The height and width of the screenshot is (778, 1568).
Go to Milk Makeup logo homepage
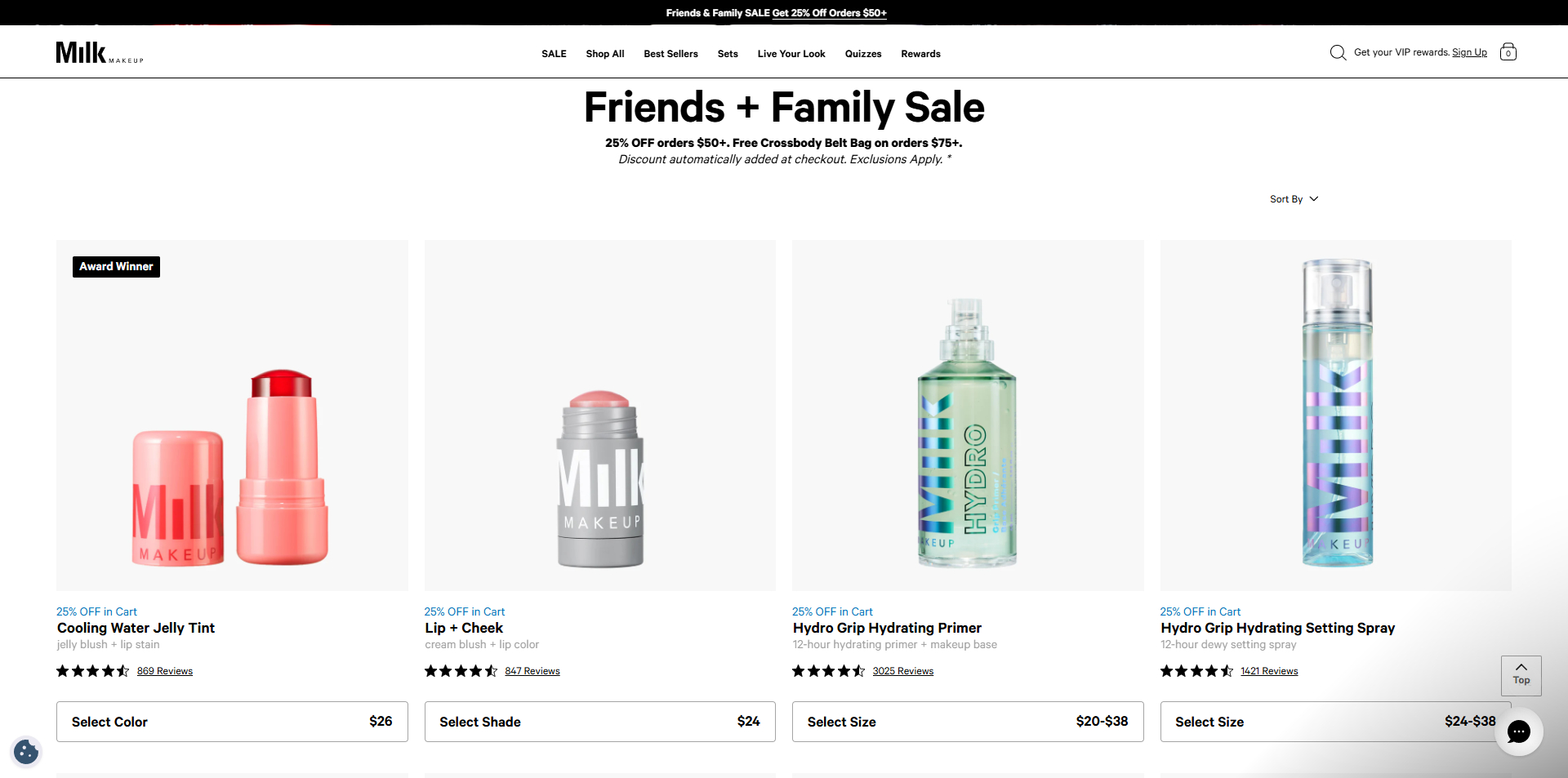(99, 53)
